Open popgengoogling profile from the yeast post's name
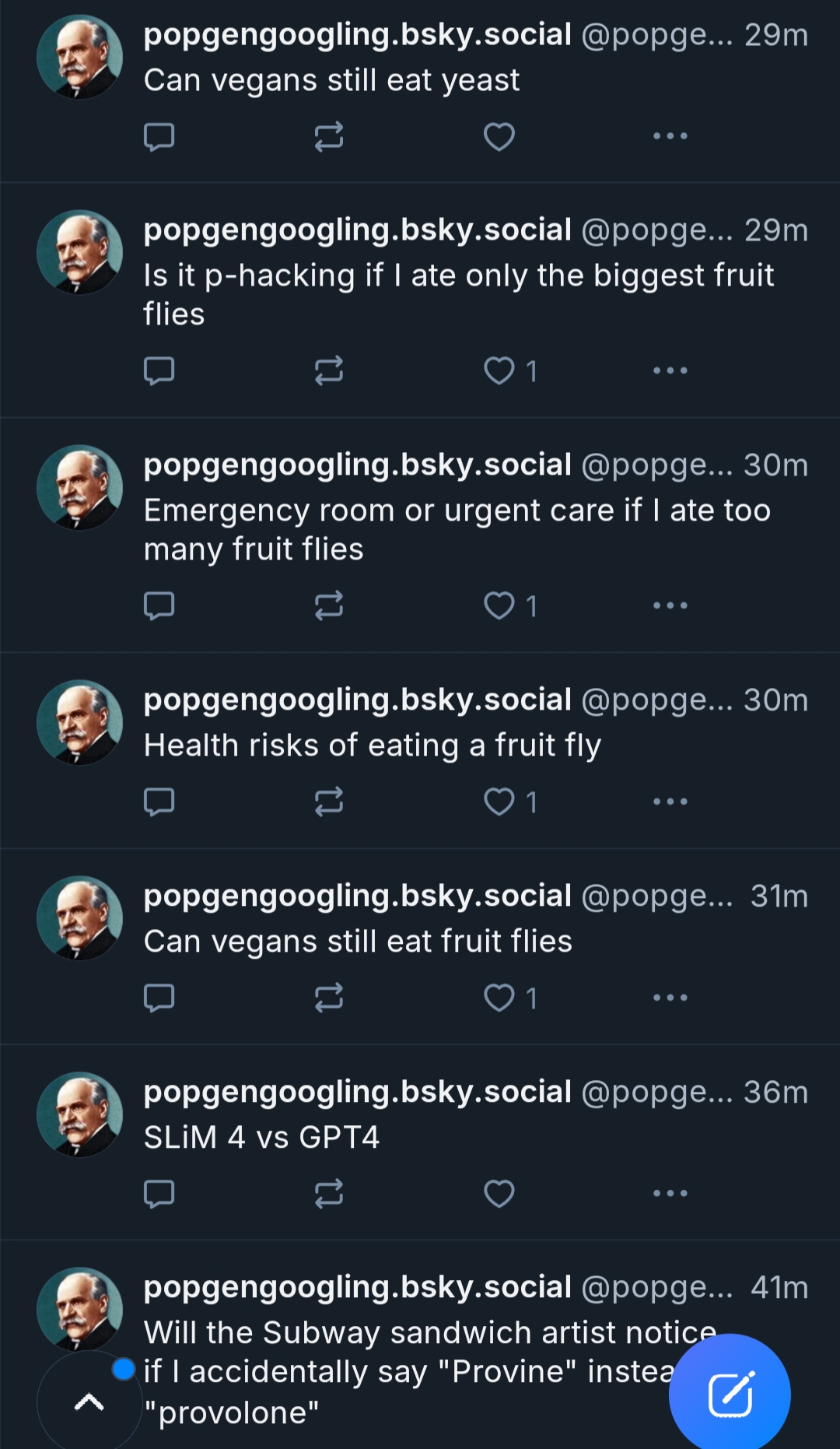840x1449 pixels. (x=357, y=35)
